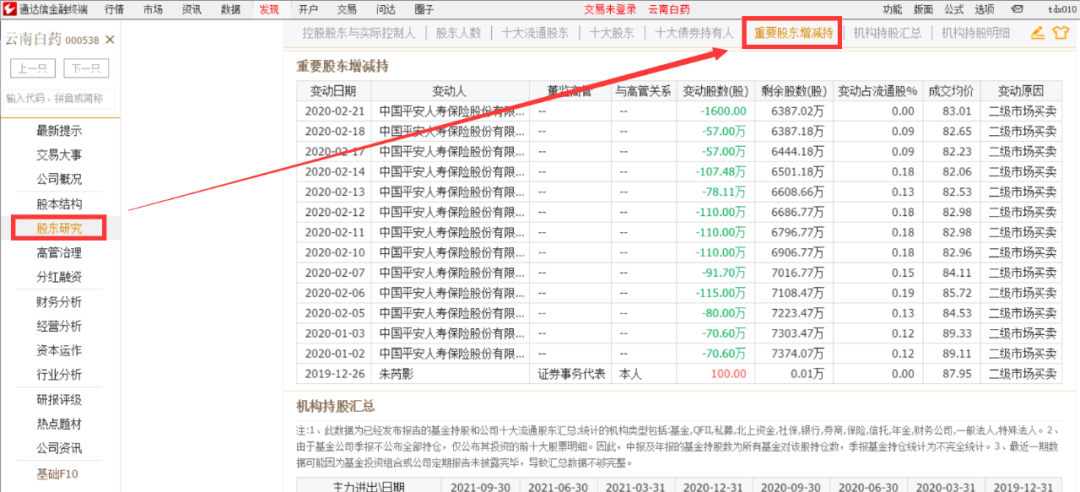Click the 剩余股数(股) column header
Image resolution: width=1080 pixels, height=492 pixels.
coord(794,91)
